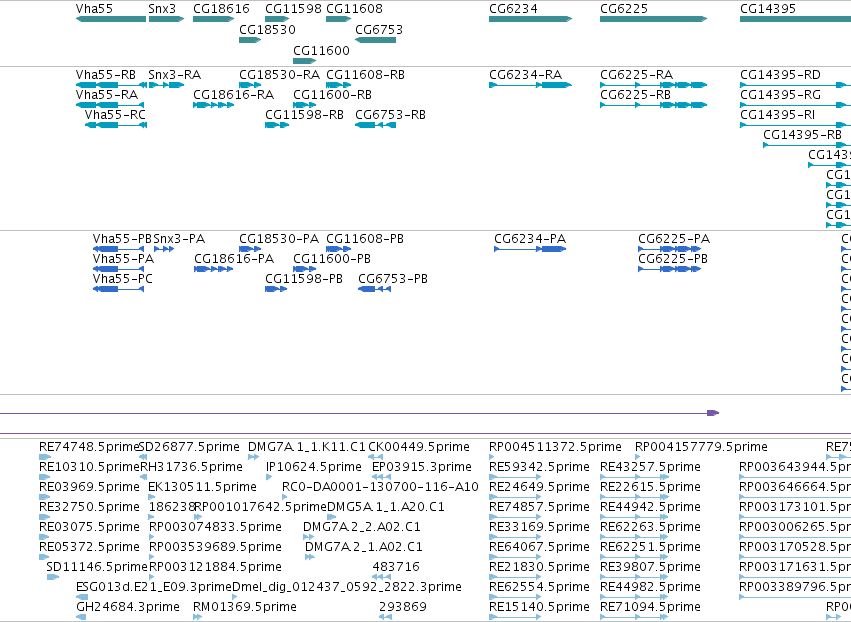This screenshot has width=851, height=622.
Task: Select transcript CG6234-RA
Action: (525, 75)
